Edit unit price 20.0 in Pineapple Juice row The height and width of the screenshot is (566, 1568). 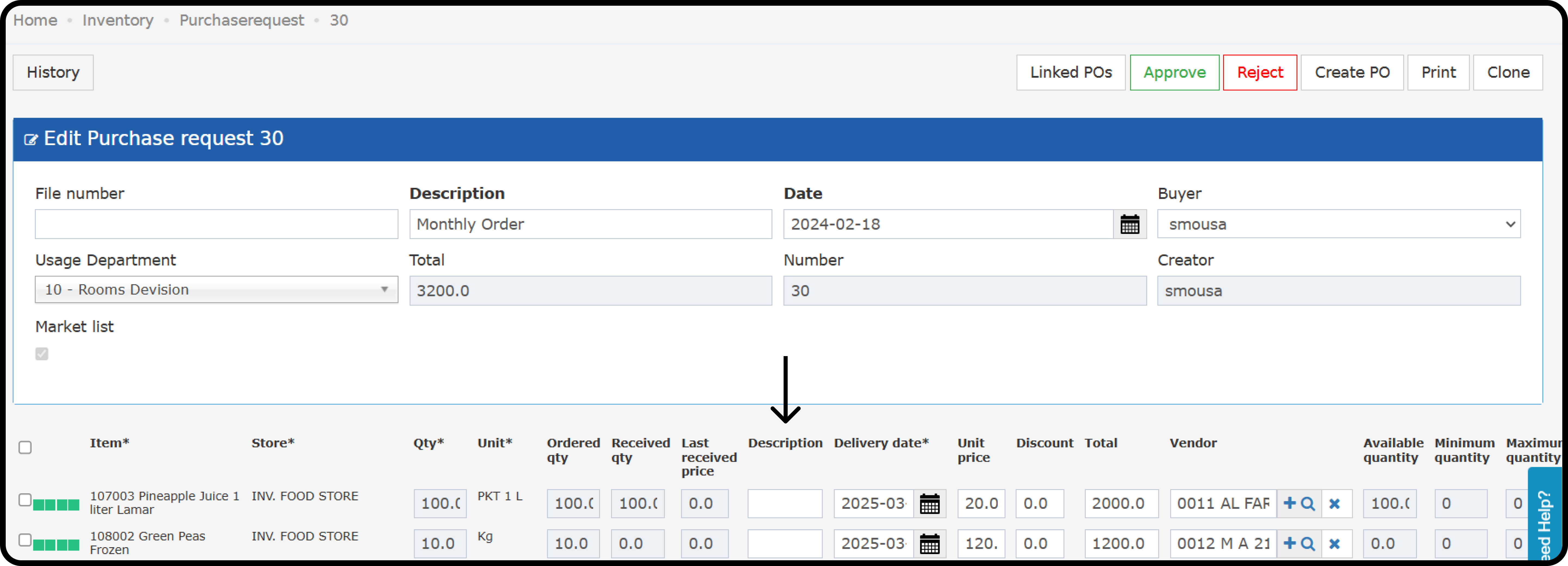click(x=981, y=504)
